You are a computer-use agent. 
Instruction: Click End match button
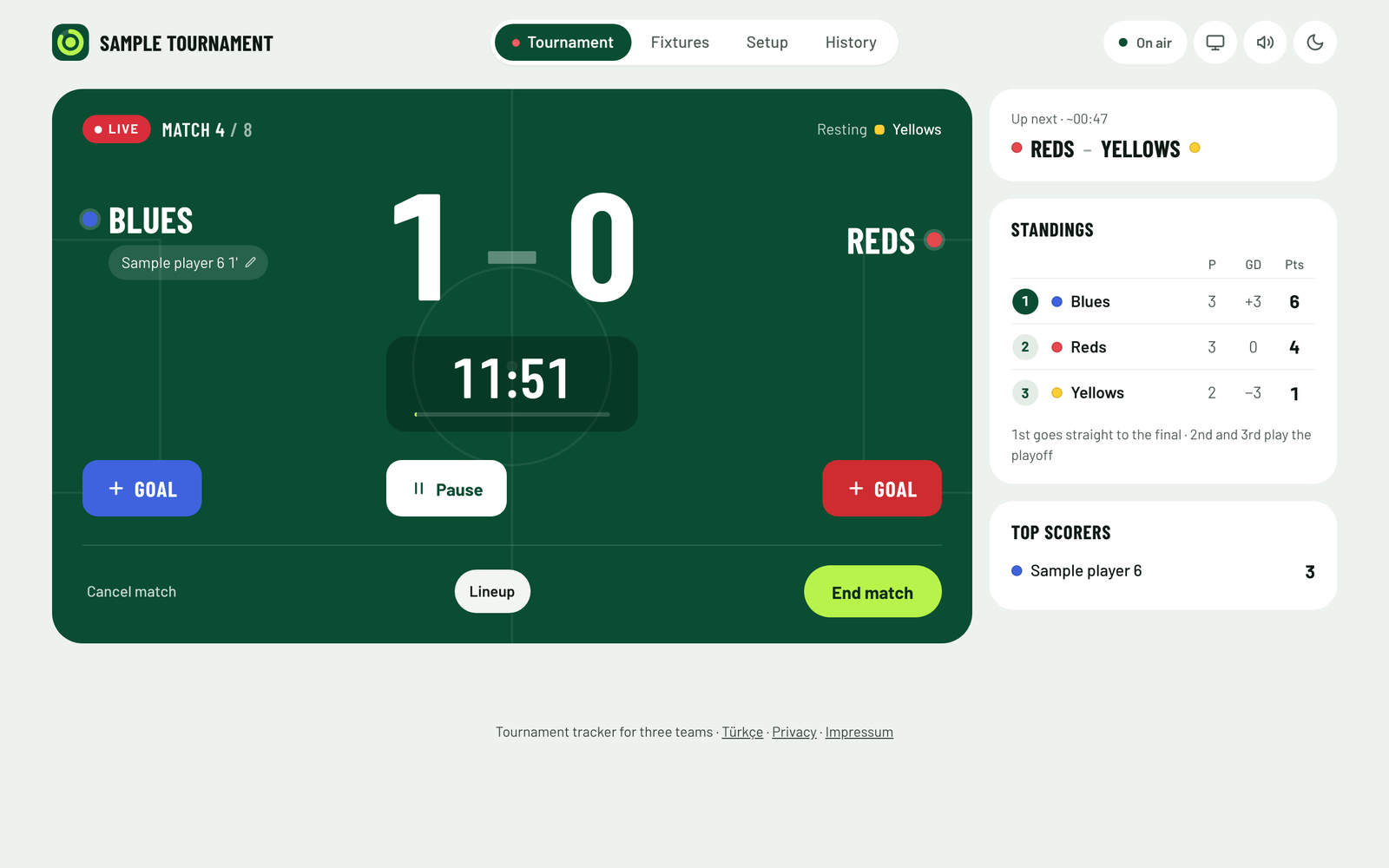click(x=872, y=592)
